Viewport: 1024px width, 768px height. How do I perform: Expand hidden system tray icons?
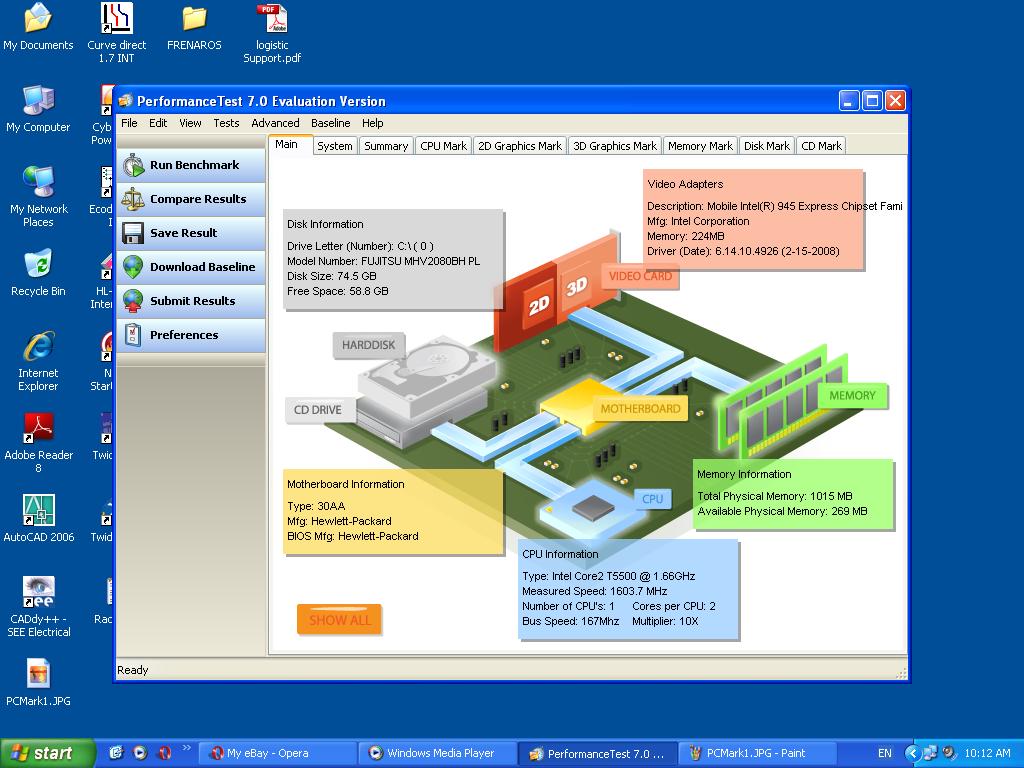[912, 753]
